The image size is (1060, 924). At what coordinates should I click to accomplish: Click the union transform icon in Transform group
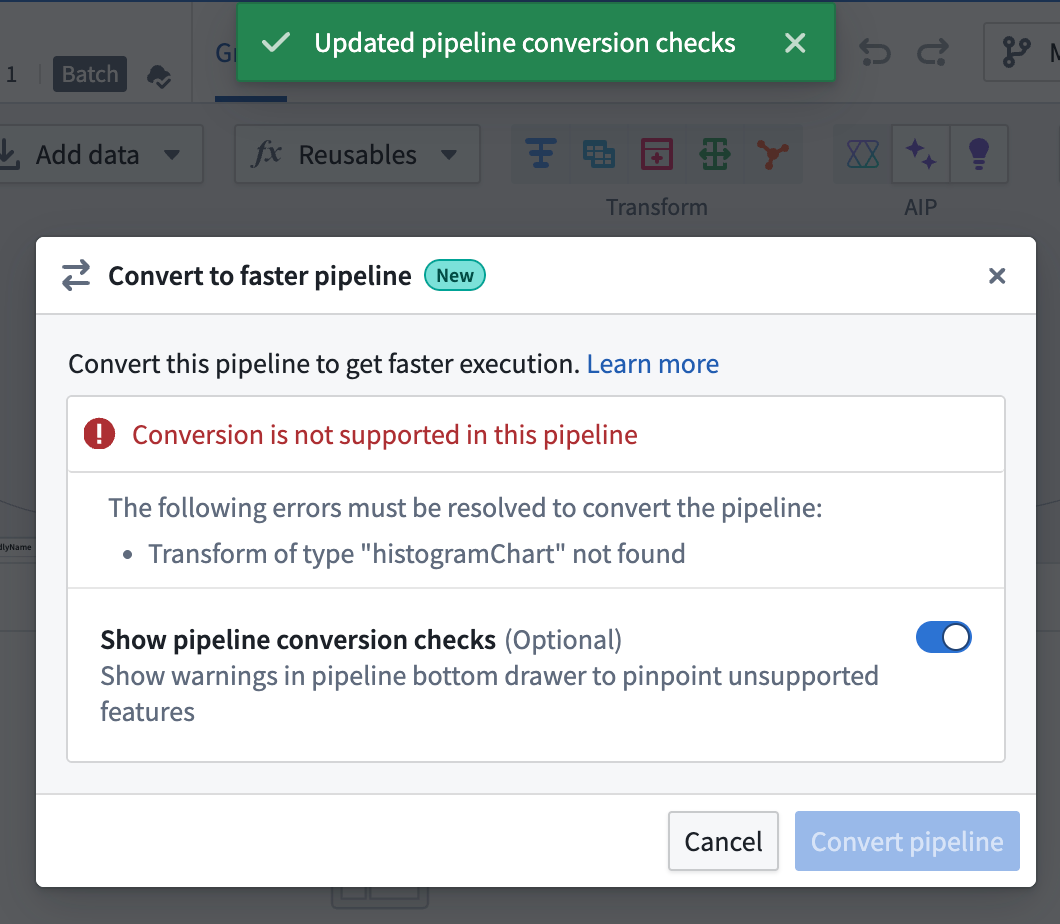pyautogui.click(x=713, y=154)
